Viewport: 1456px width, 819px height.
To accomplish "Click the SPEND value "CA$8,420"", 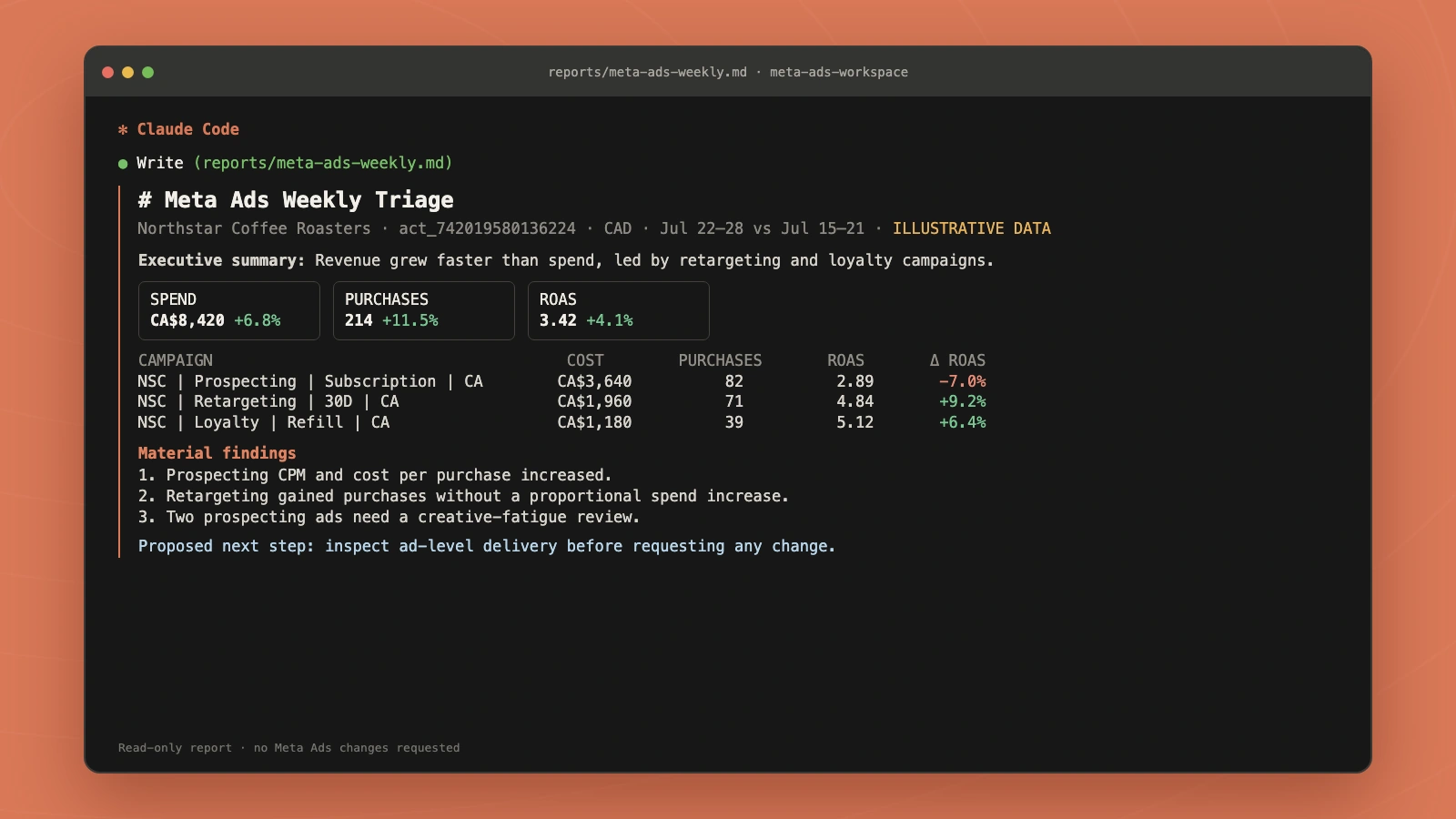I will (187, 320).
